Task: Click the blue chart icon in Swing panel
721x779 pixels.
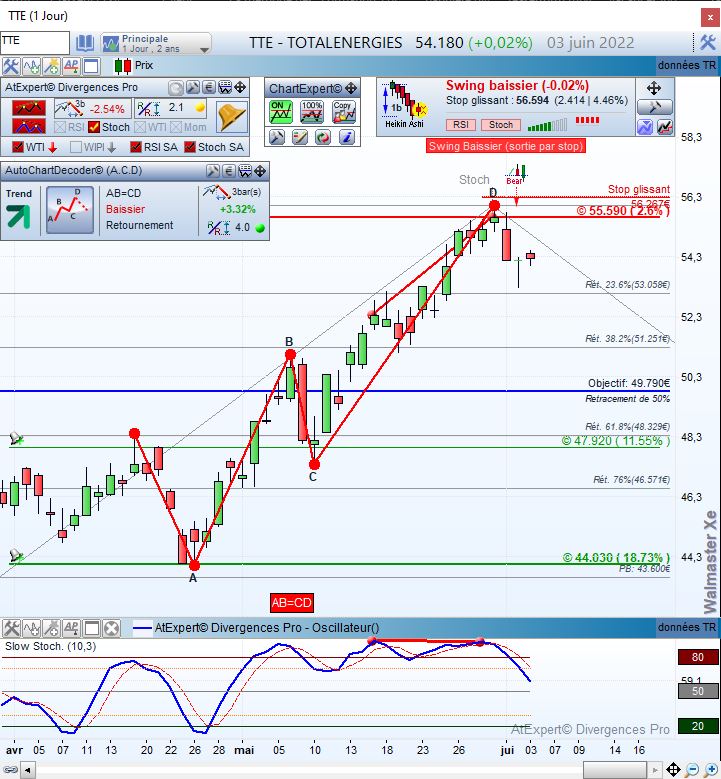Action: (x=645, y=127)
